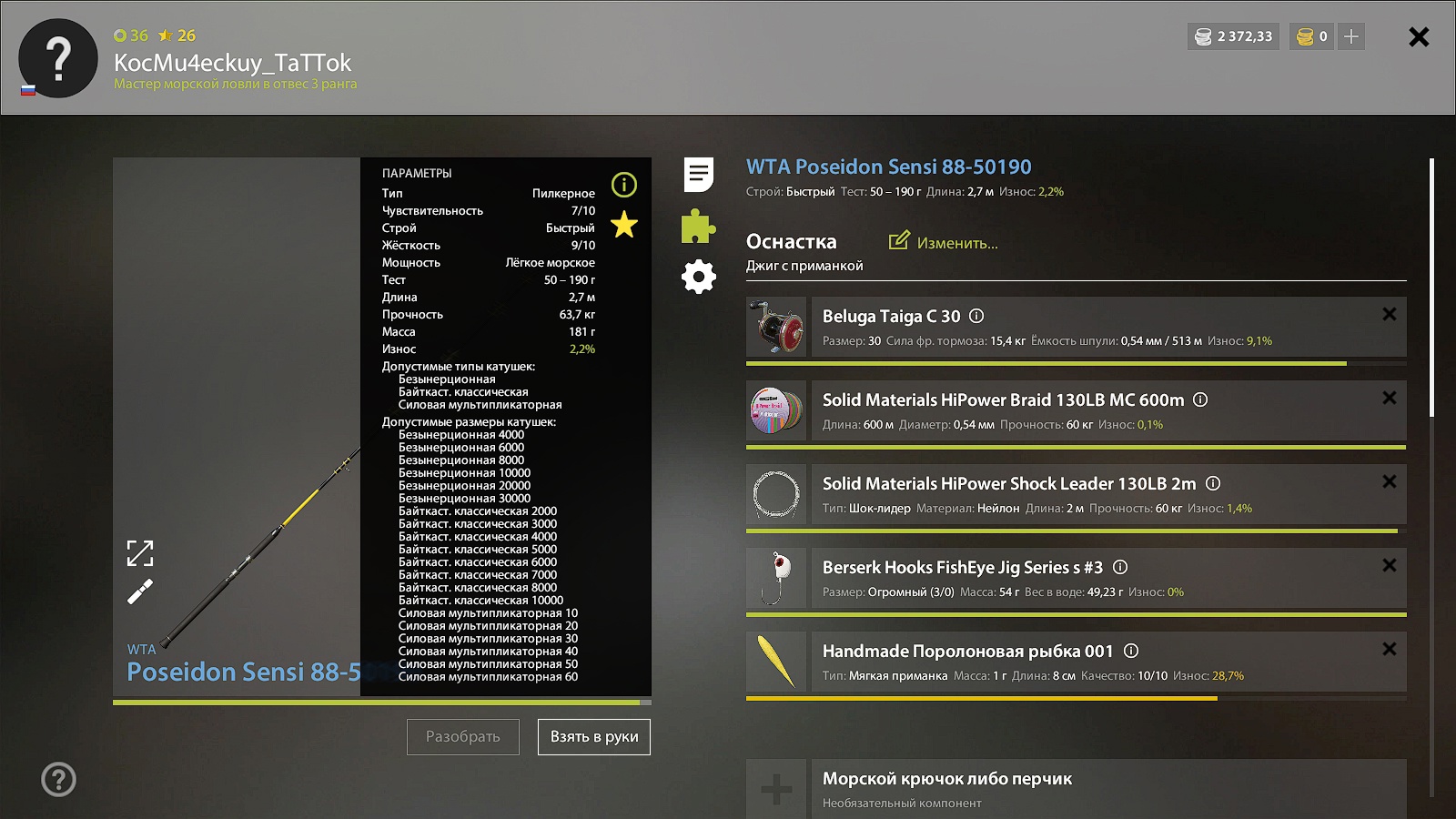
Task: Click the rod title WTA Poseidon Sensi 88-50190
Action: (x=889, y=167)
